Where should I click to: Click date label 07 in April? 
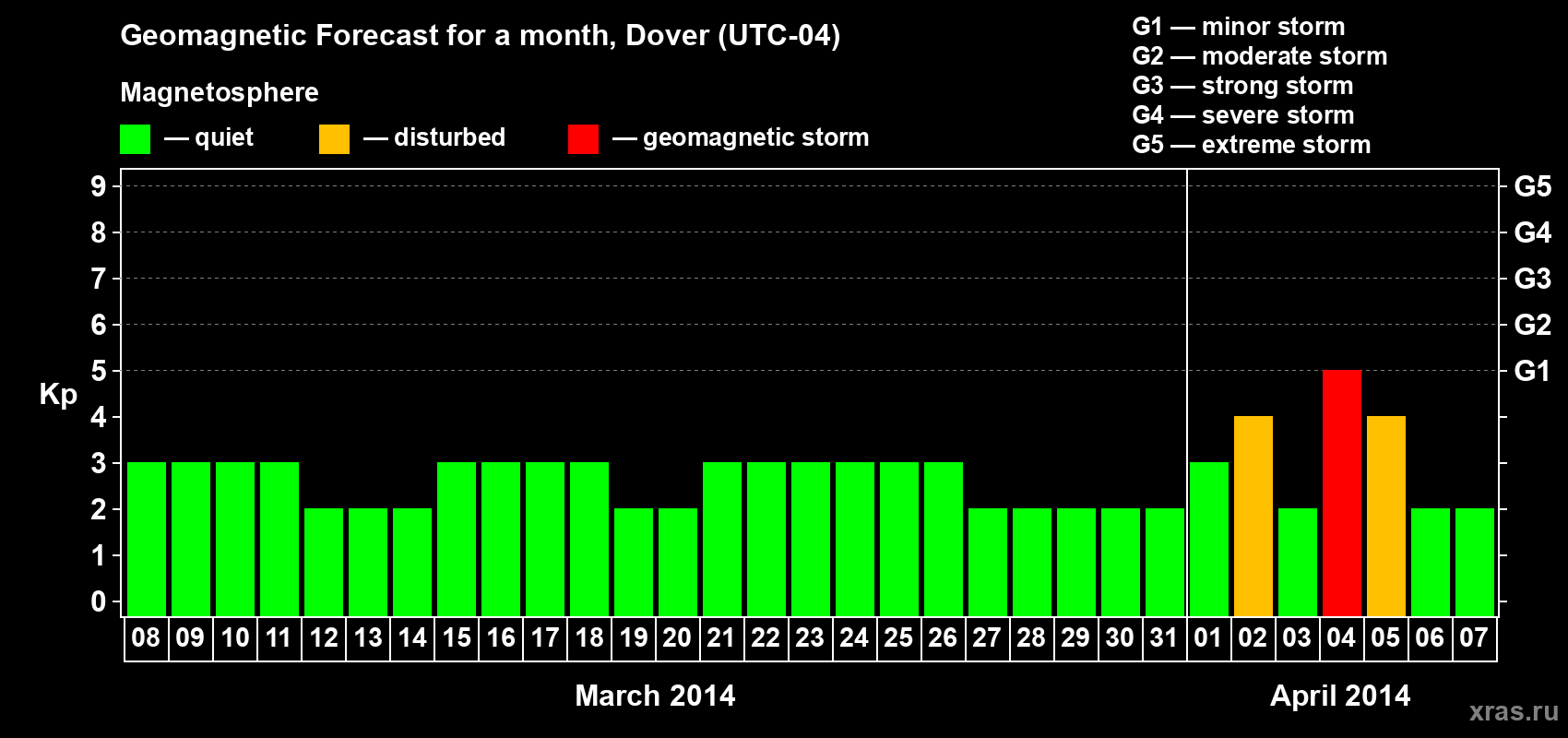(1474, 638)
